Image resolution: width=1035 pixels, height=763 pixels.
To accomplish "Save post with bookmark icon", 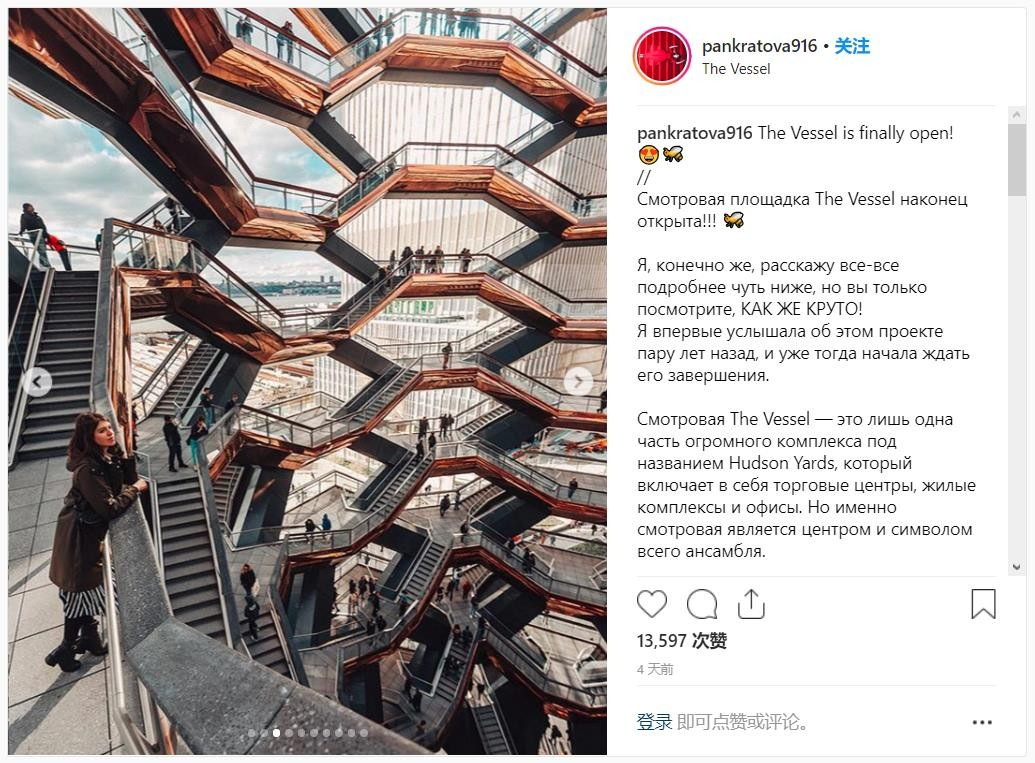I will (x=983, y=604).
